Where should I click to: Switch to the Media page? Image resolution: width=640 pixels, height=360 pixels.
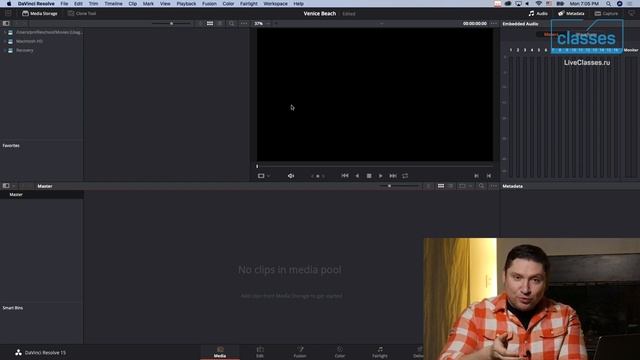click(220, 352)
